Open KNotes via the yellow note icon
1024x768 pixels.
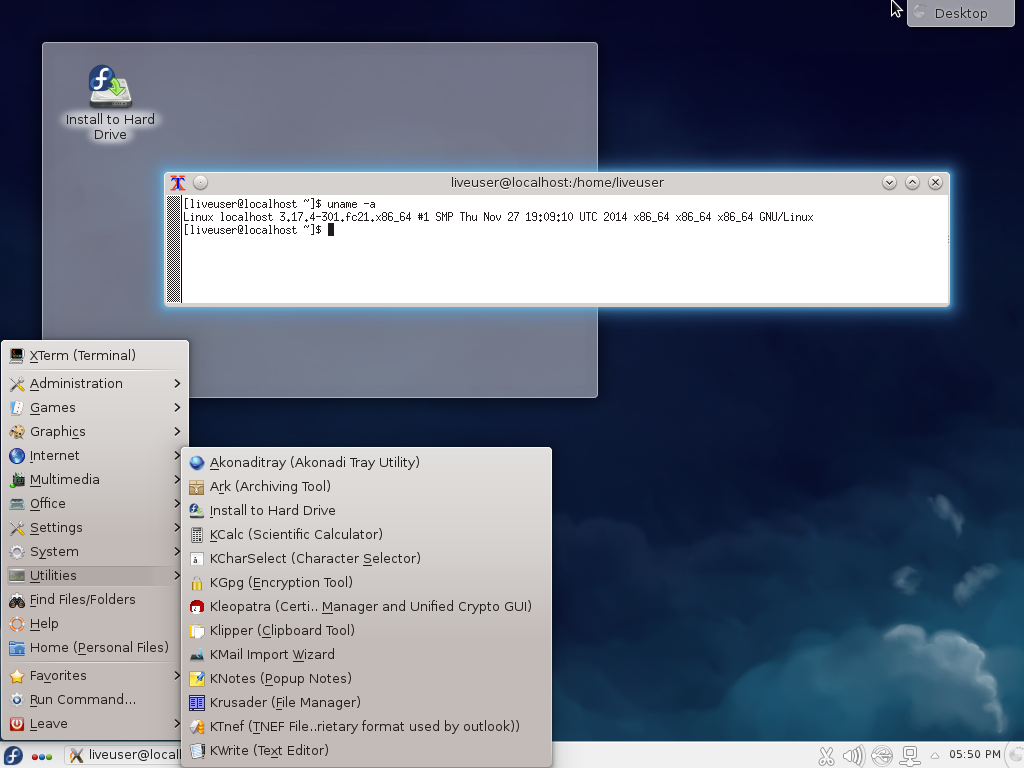click(197, 679)
